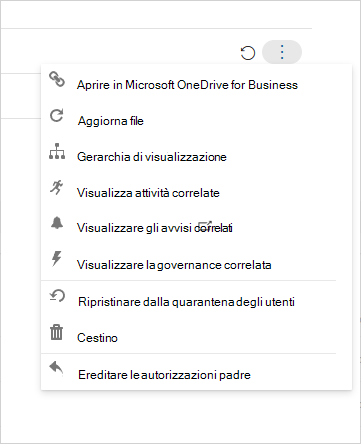This screenshot has height=444, width=361.
Task: Click the undo quarantine restore icon
Action: click(x=57, y=296)
